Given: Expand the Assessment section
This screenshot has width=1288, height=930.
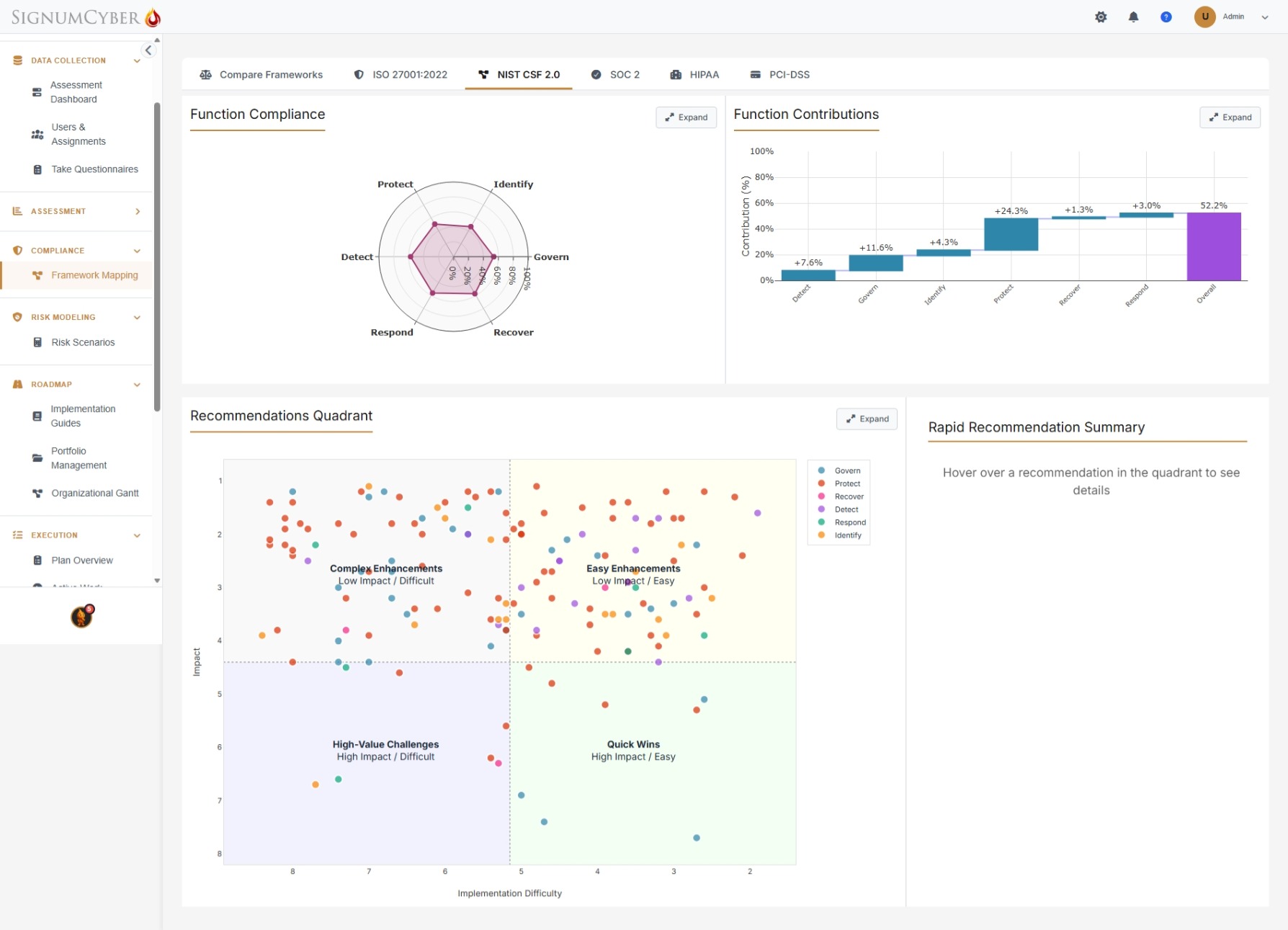Looking at the screenshot, I should [x=137, y=211].
